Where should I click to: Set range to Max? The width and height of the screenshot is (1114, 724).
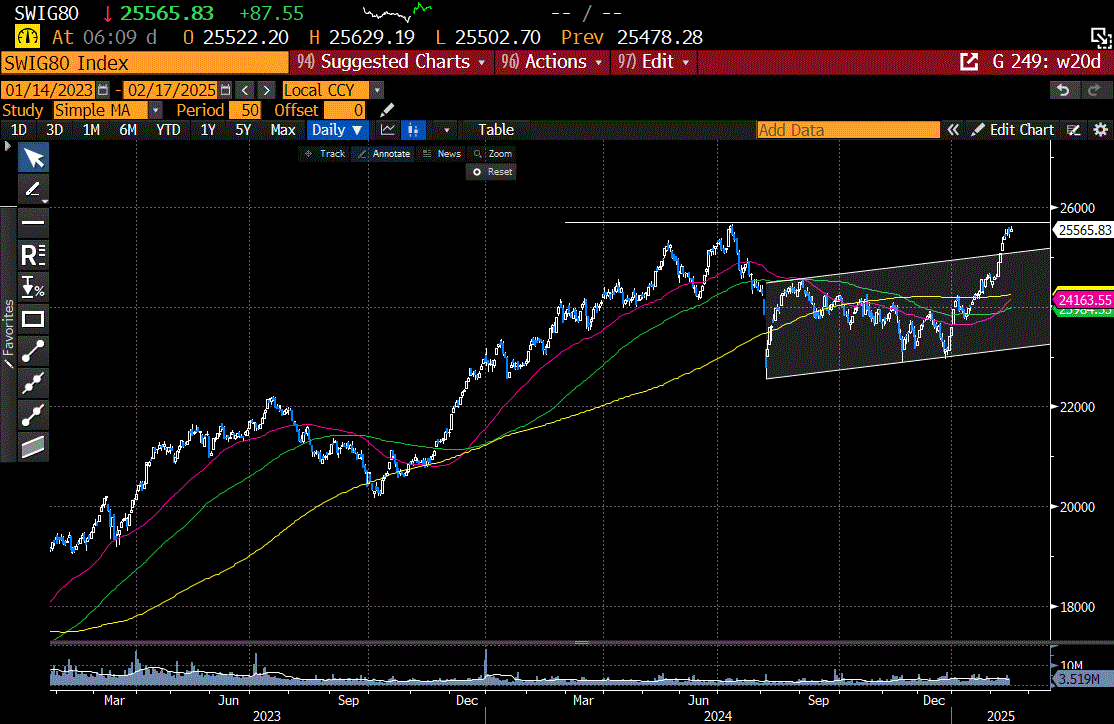tap(283, 130)
